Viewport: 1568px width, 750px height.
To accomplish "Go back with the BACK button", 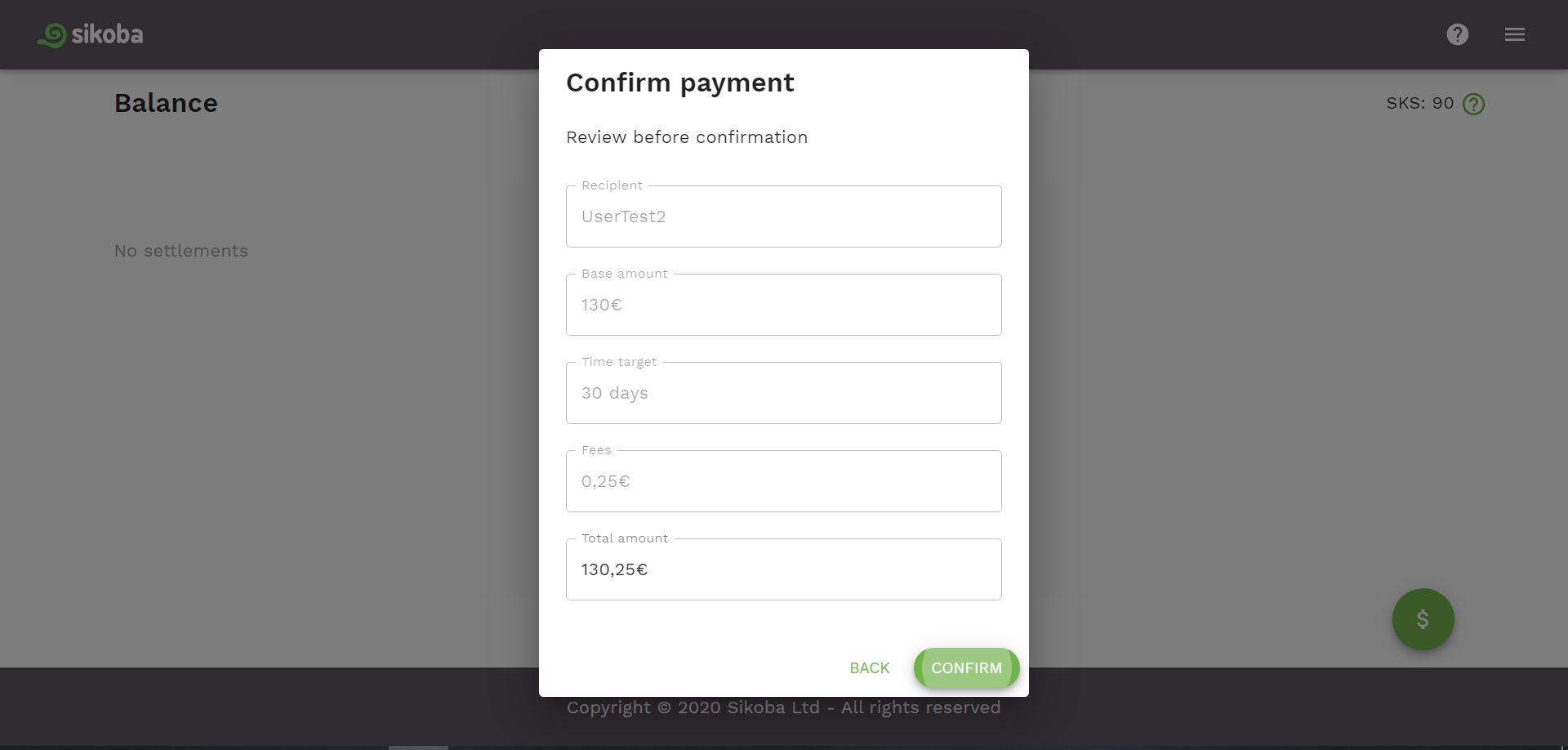I will (x=870, y=668).
